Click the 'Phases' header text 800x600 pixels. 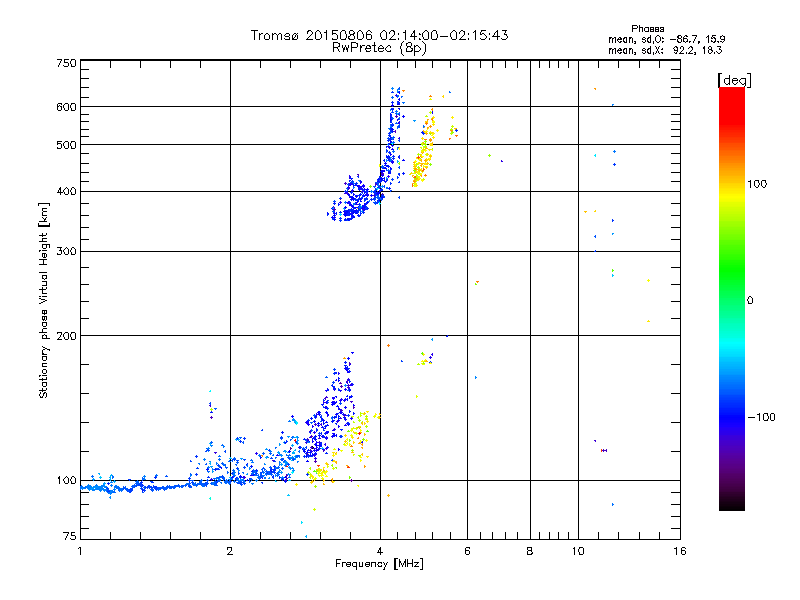pyautogui.click(x=647, y=29)
